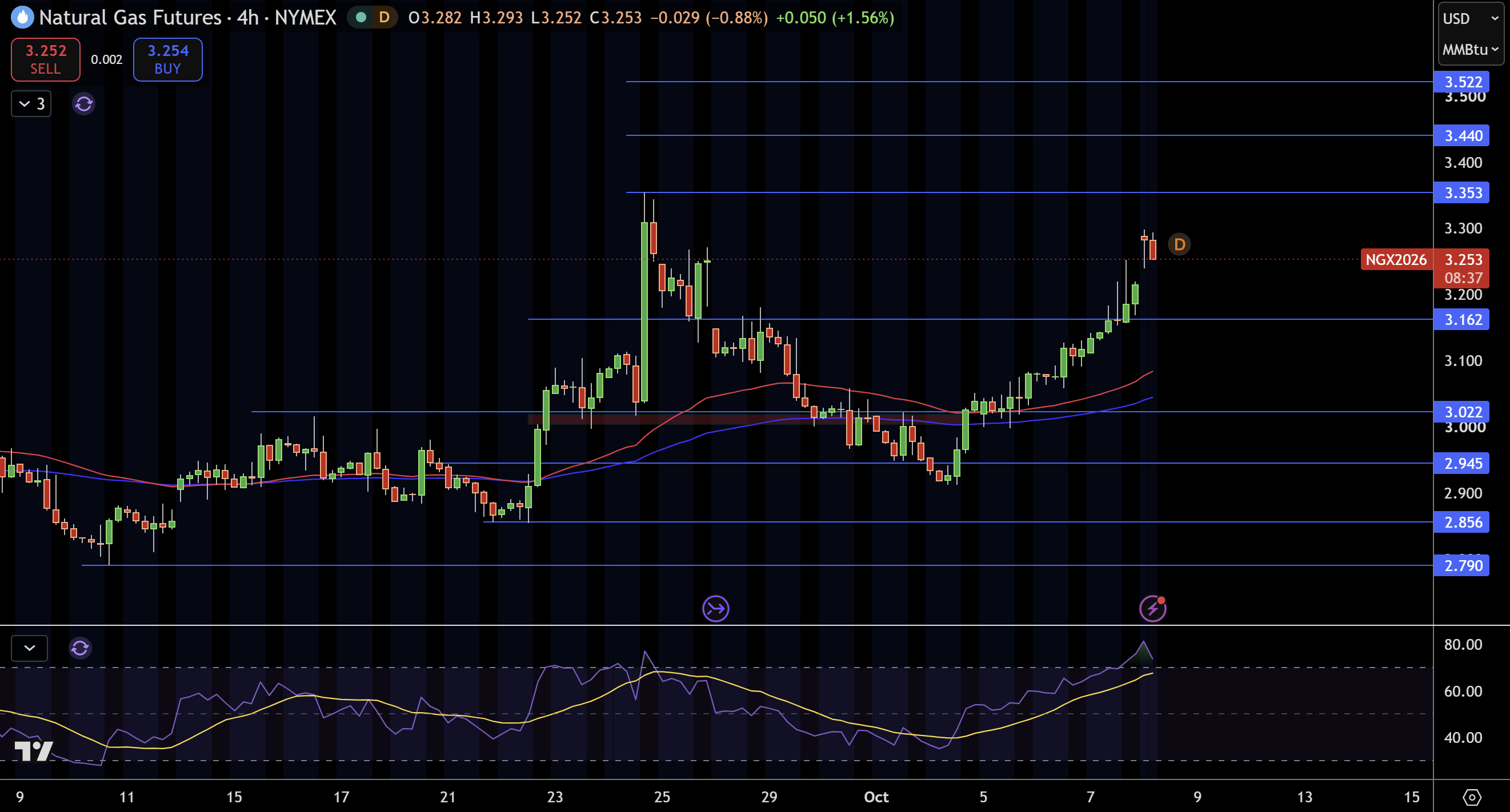This screenshot has height=812, width=1510.
Task: Click the contract rollover arrow icon
Action: coord(716,609)
